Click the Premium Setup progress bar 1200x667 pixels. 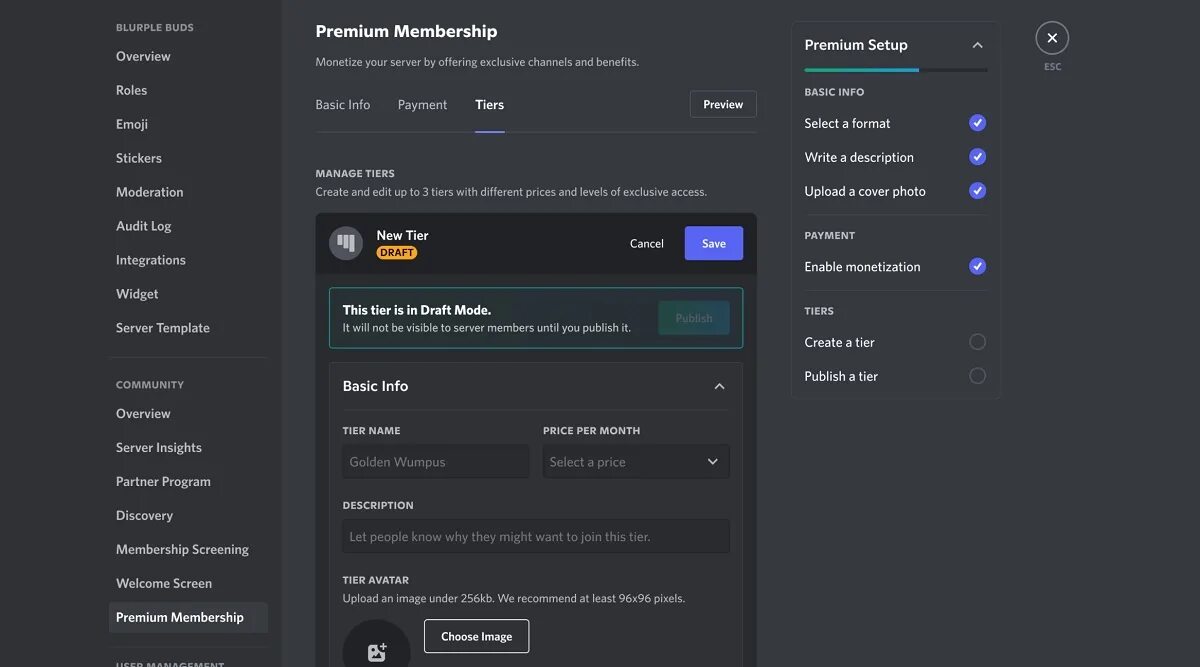(895, 70)
